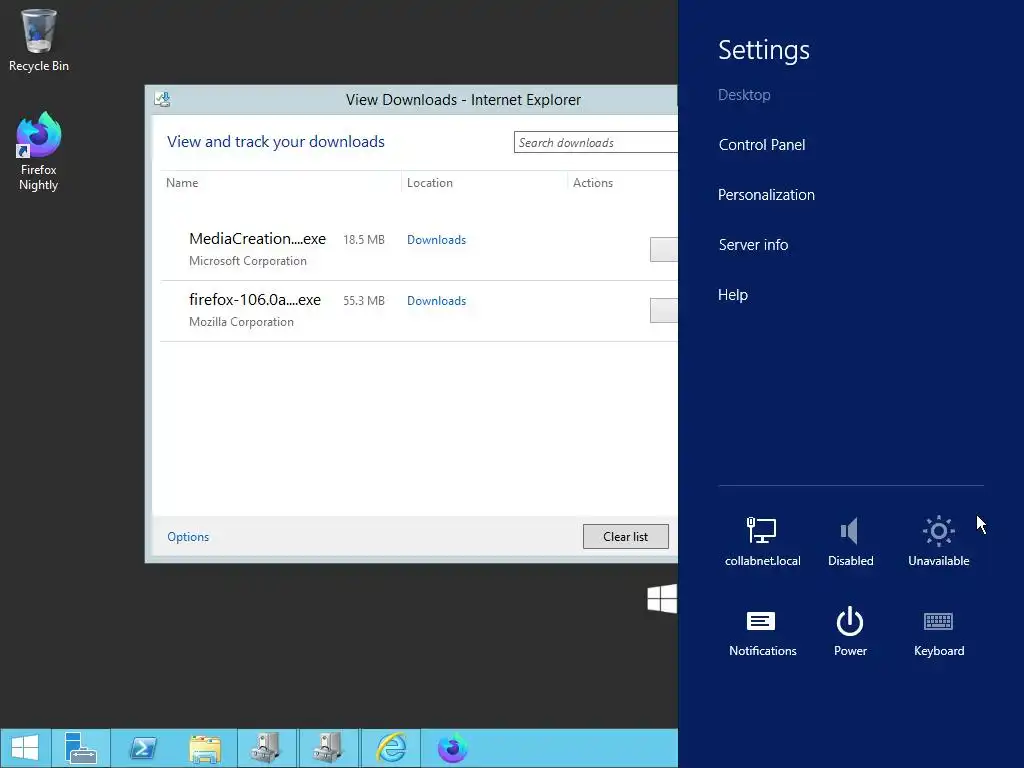Click action button for firefox-106.0a download
This screenshot has width=1024, height=768.
point(664,310)
